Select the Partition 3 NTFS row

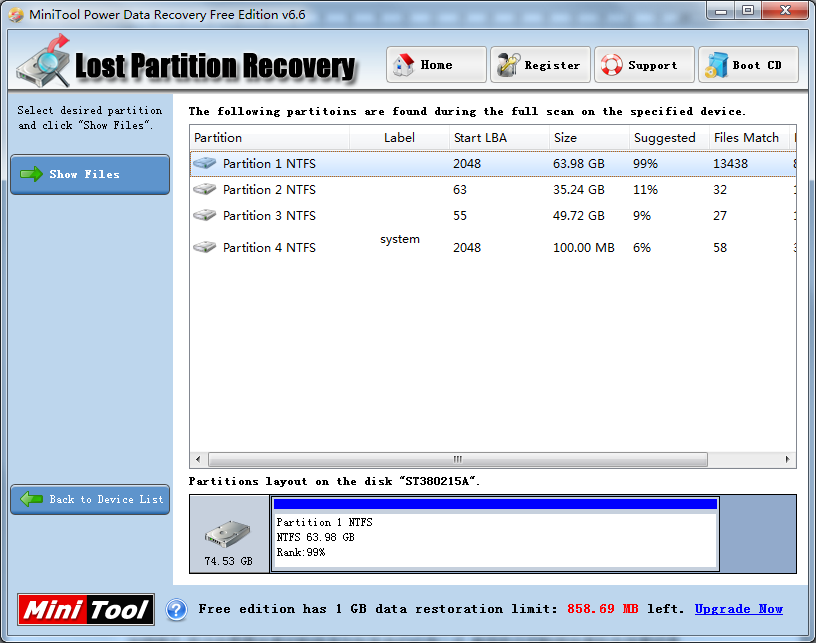[x=493, y=215]
